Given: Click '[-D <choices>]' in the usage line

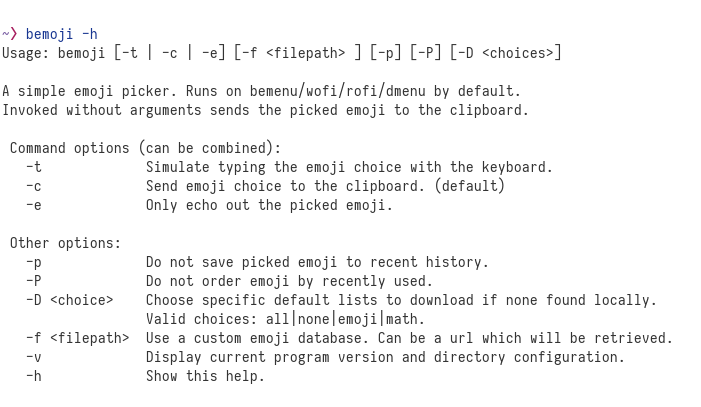Looking at the screenshot, I should tap(505, 53).
